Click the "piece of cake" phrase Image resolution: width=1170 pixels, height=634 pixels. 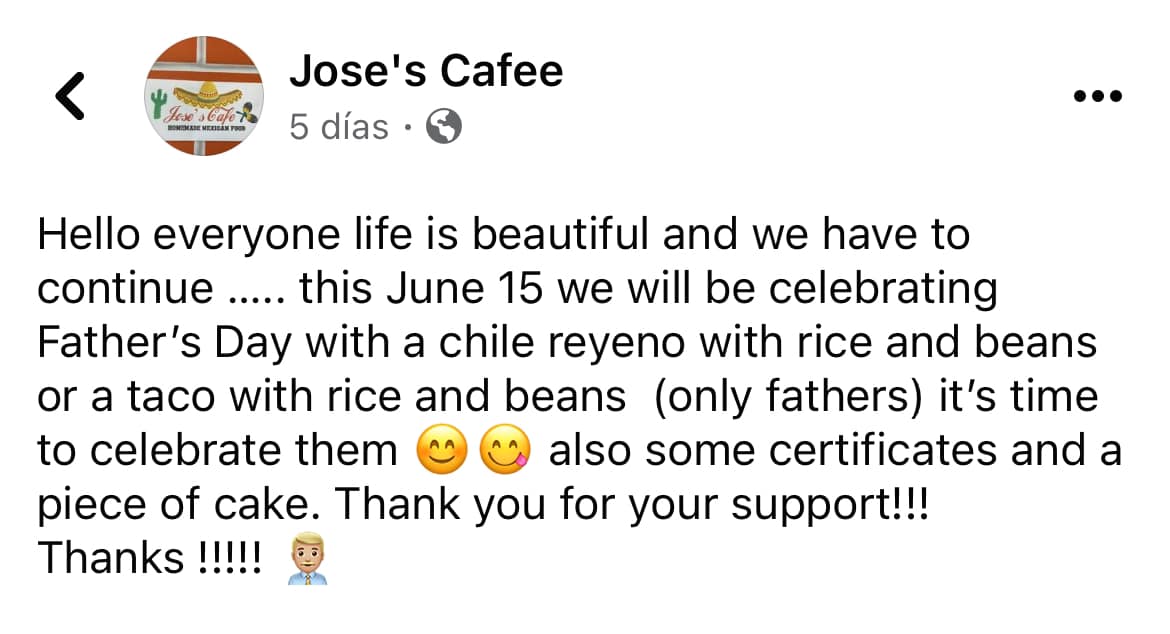pyautogui.click(x=172, y=505)
